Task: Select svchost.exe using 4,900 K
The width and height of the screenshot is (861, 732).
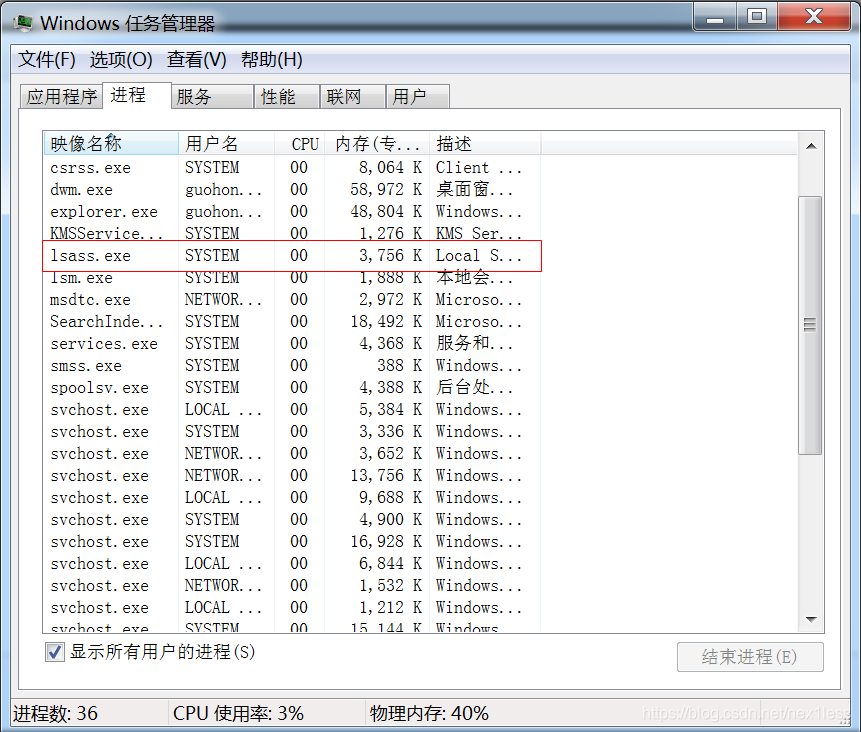Action: click(292, 519)
